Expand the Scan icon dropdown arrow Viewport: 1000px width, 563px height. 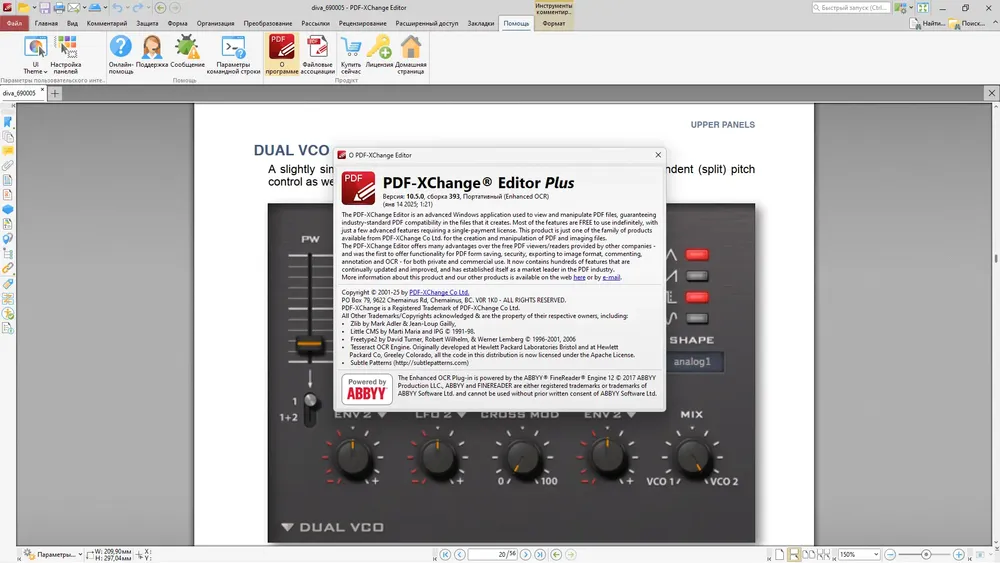pos(105,8)
